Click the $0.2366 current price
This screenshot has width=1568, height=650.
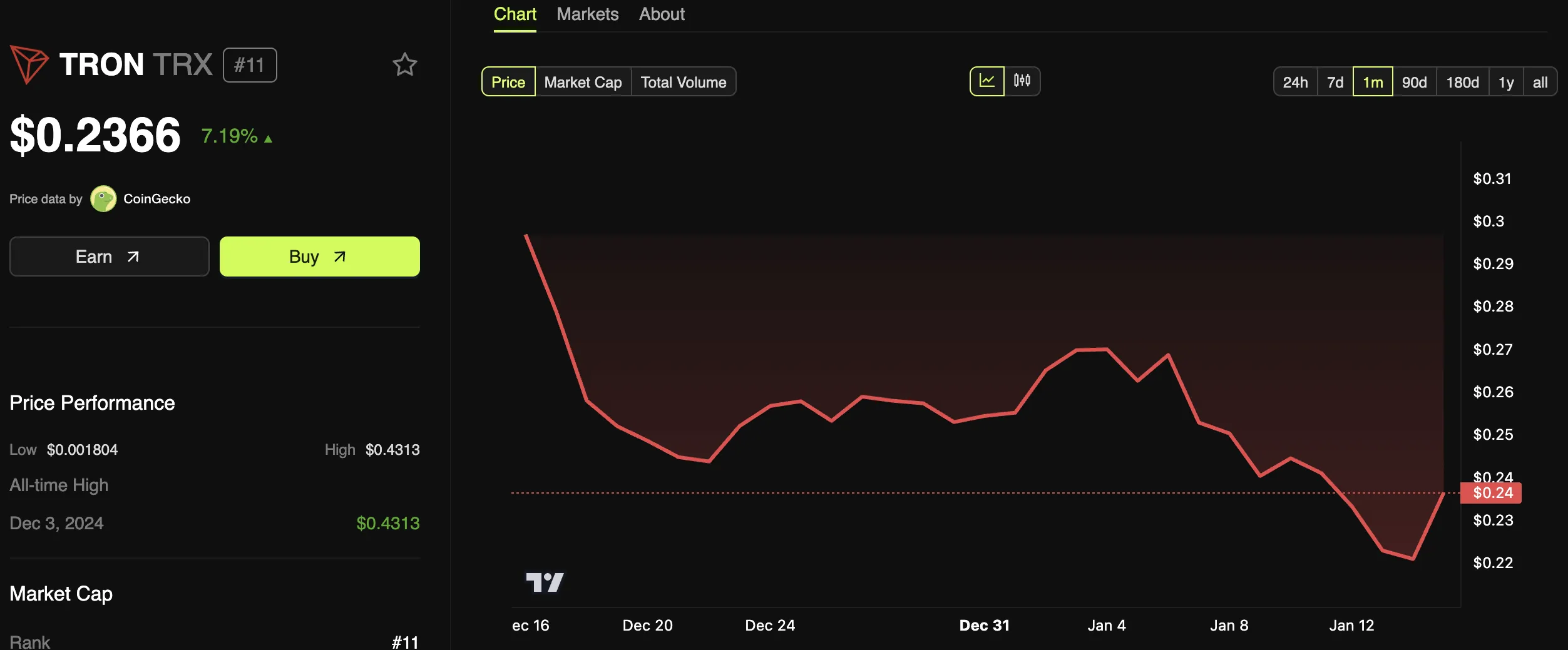[x=95, y=135]
